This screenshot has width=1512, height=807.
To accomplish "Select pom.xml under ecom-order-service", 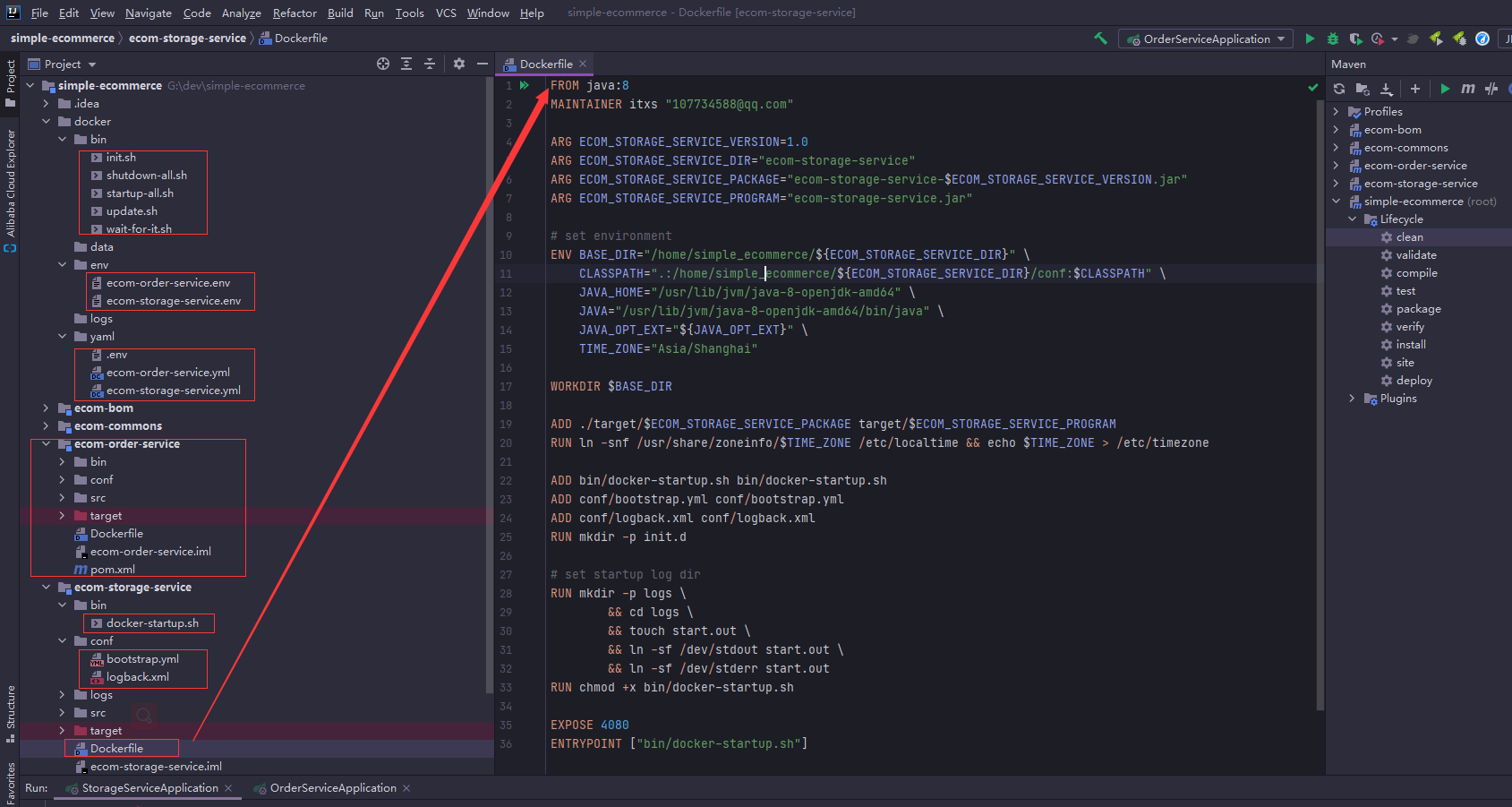I will coord(112,570).
